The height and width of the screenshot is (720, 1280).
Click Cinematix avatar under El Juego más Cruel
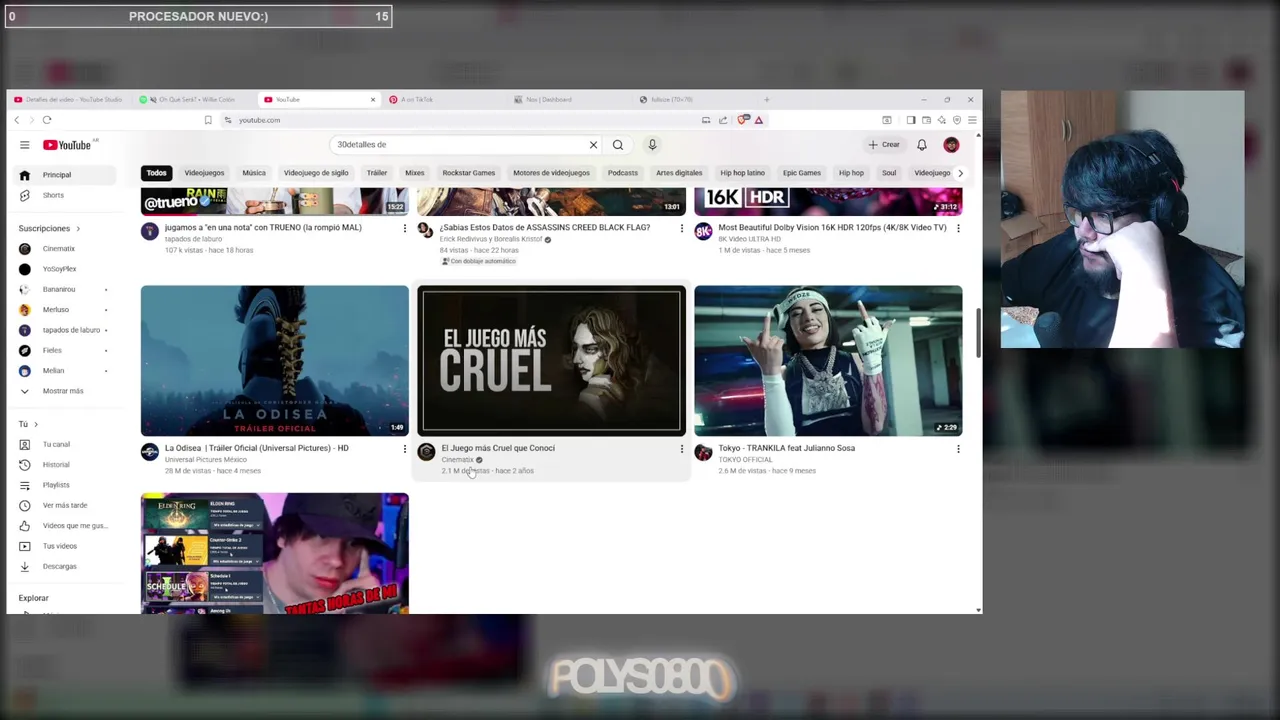[426, 452]
